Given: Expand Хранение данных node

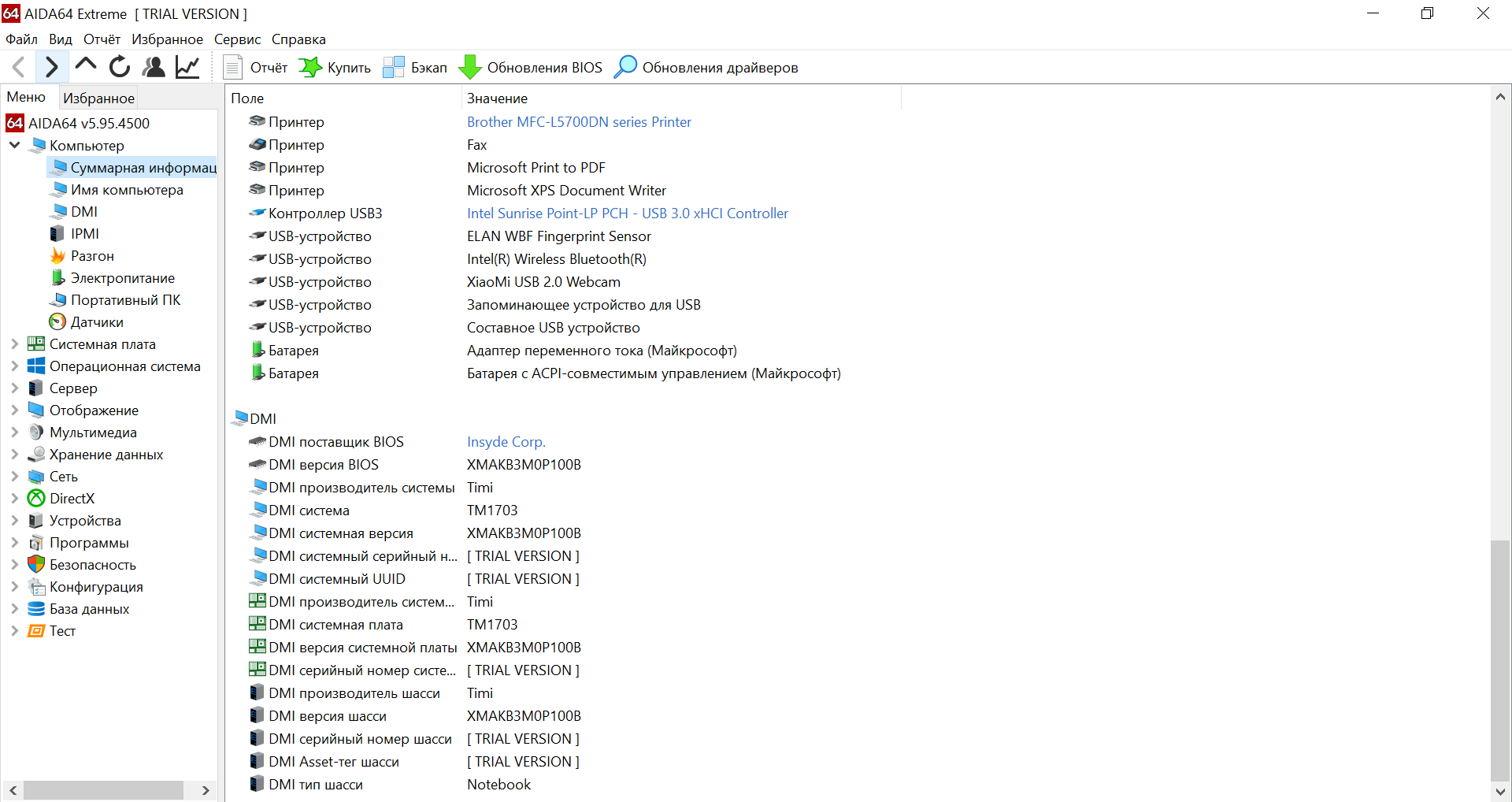Looking at the screenshot, I should coord(14,455).
